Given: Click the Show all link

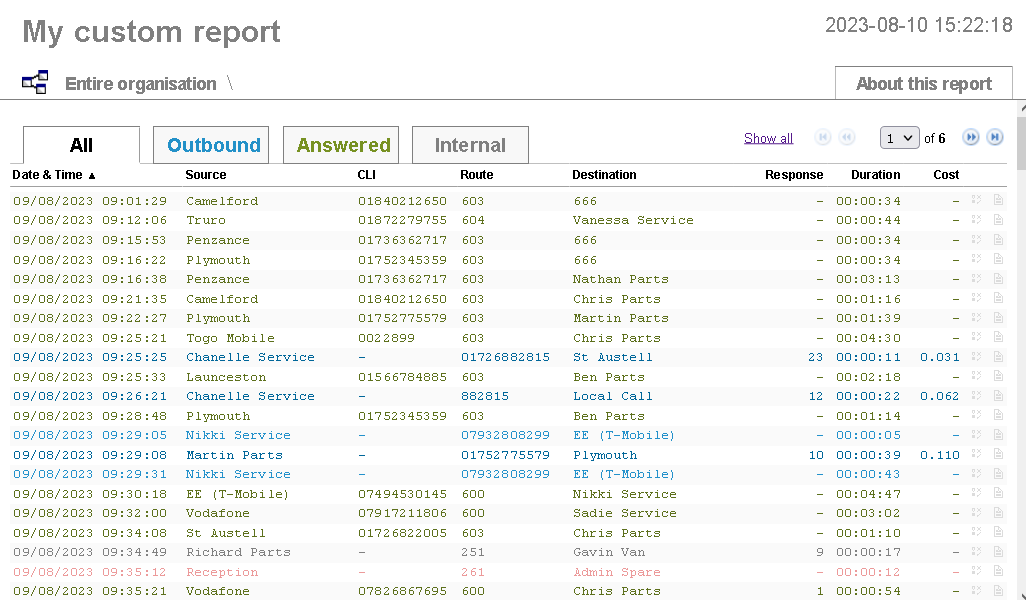Looking at the screenshot, I should [768, 138].
